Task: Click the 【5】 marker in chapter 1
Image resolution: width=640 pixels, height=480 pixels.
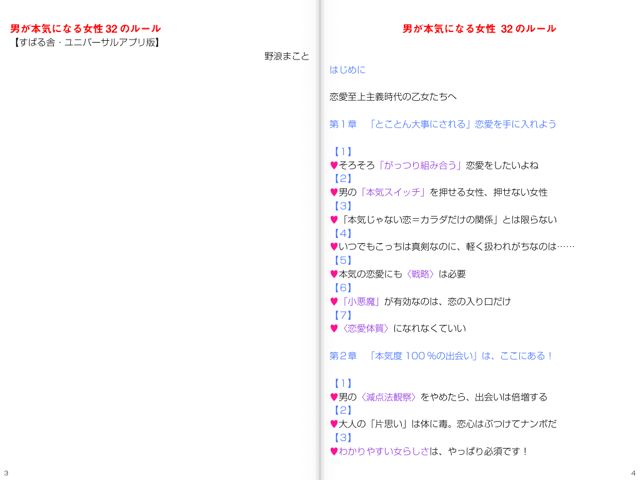Action: (343, 260)
